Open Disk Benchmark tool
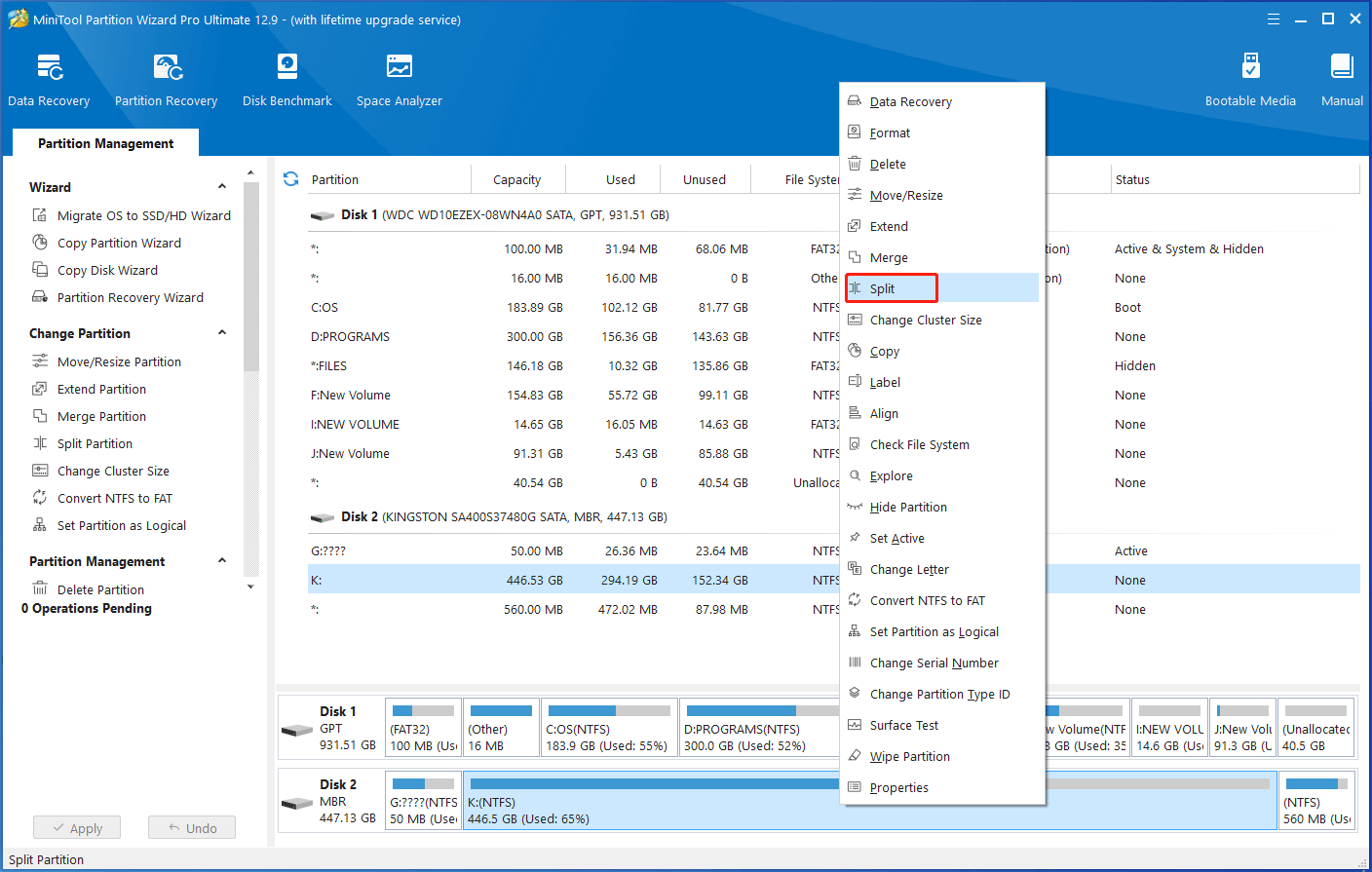The width and height of the screenshot is (1372, 872). pyautogui.click(x=286, y=80)
